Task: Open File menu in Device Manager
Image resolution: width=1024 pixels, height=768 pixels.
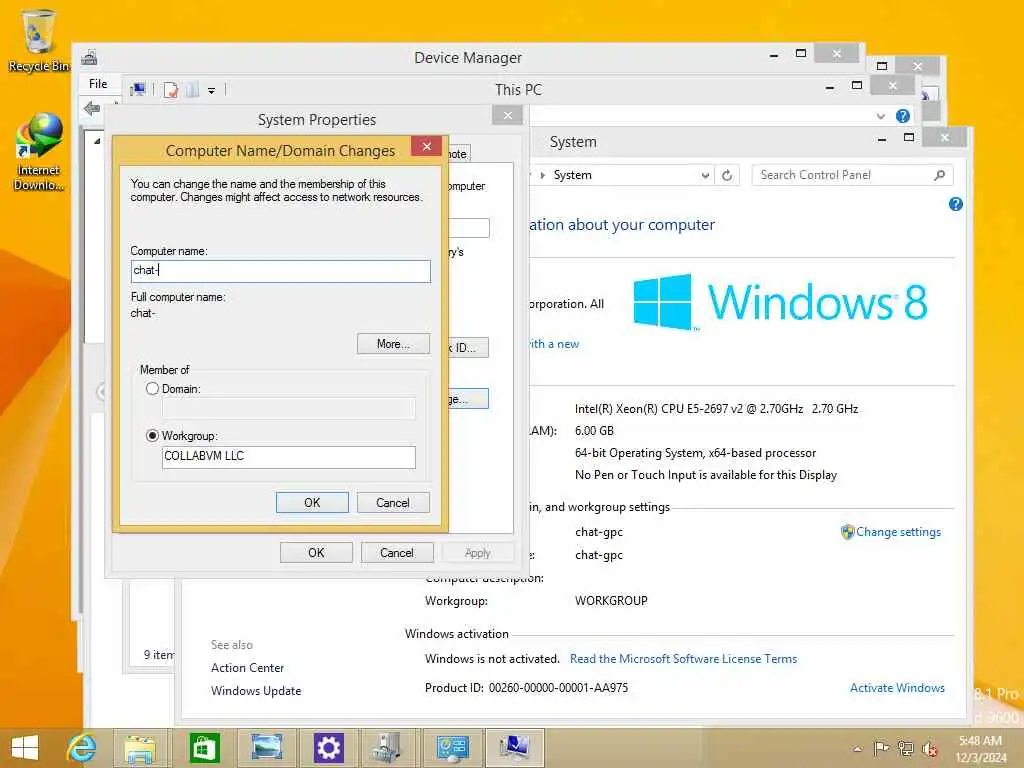Action: pos(98,84)
